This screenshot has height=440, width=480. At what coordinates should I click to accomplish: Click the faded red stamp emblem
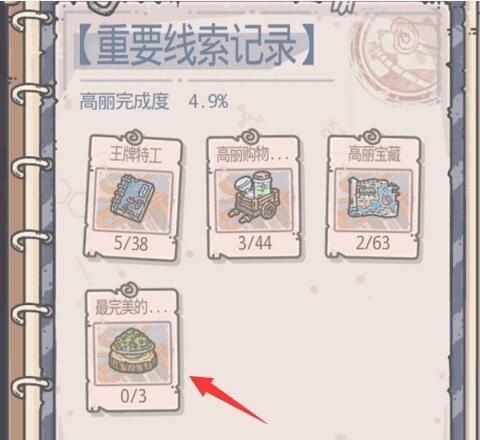398,53
